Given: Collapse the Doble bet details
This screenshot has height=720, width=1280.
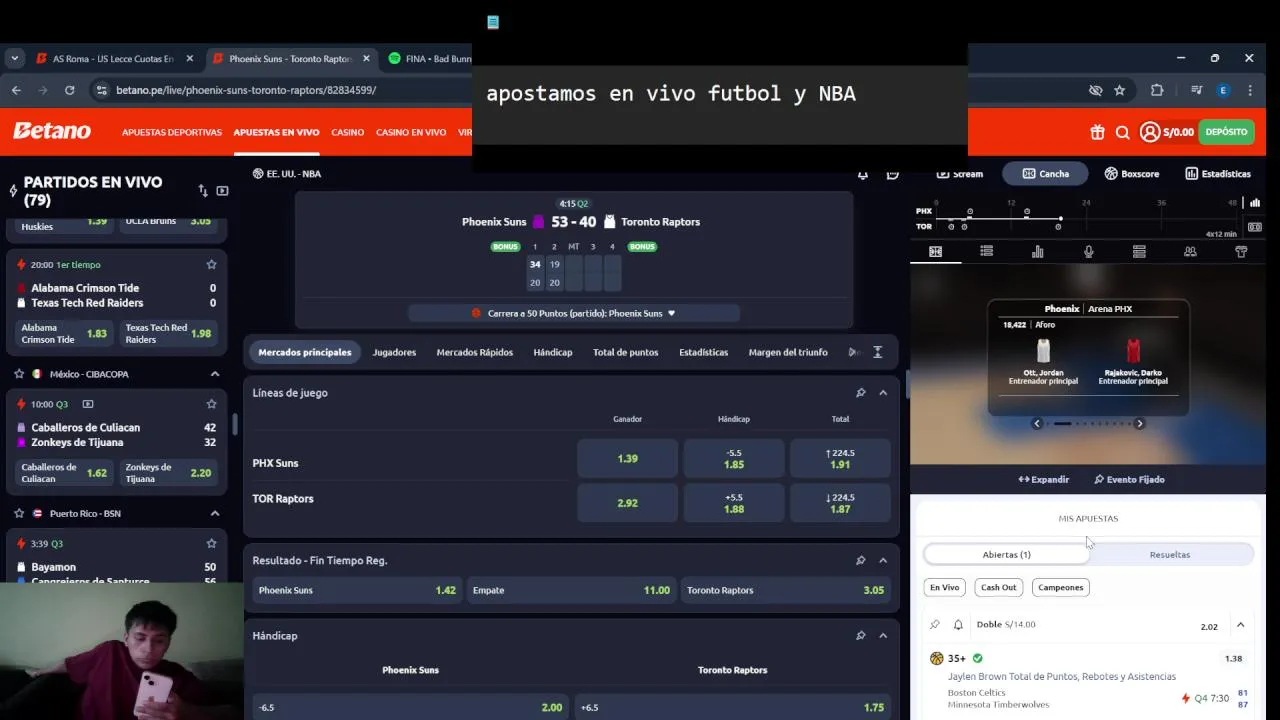Looking at the screenshot, I should point(1240,626).
